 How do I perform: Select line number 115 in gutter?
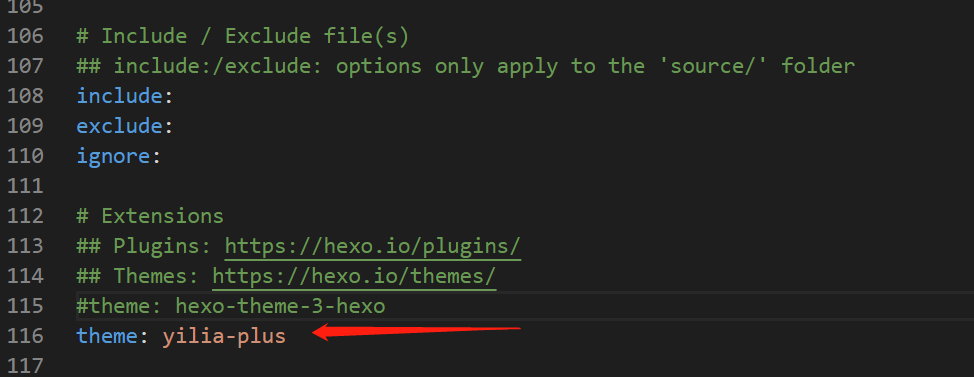[x=25, y=306]
